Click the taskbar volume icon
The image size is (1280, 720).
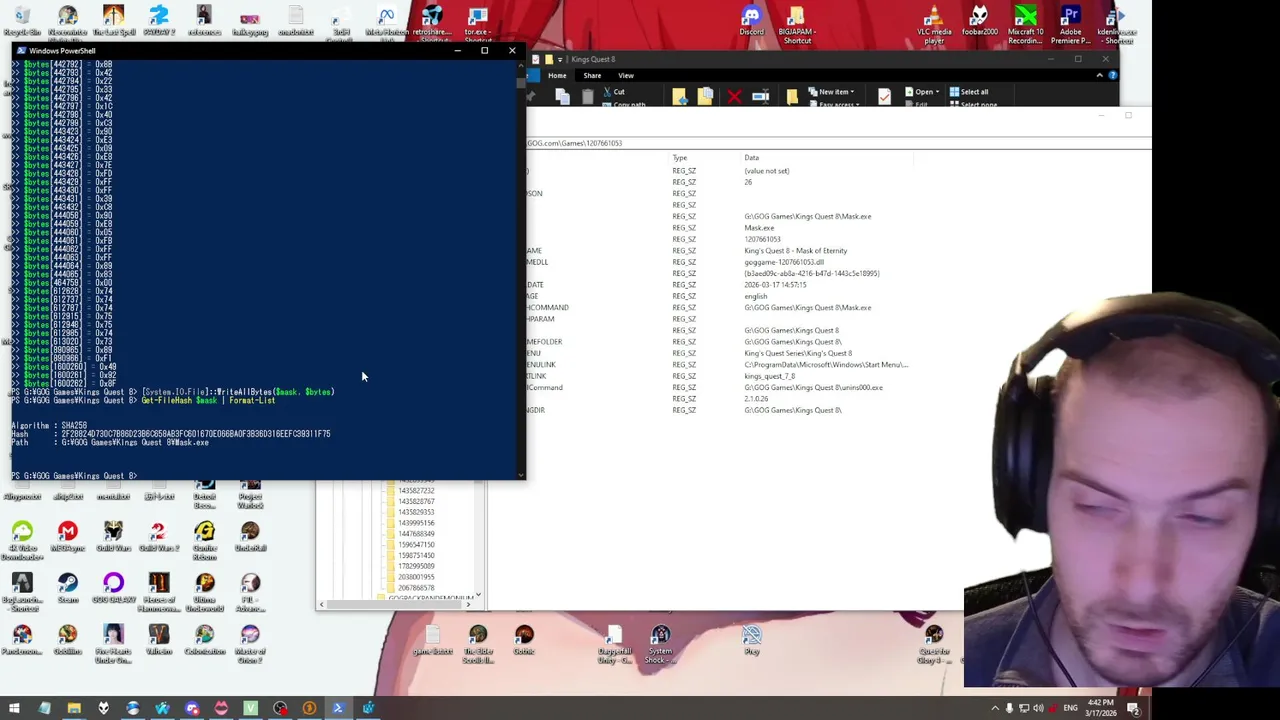1038,708
